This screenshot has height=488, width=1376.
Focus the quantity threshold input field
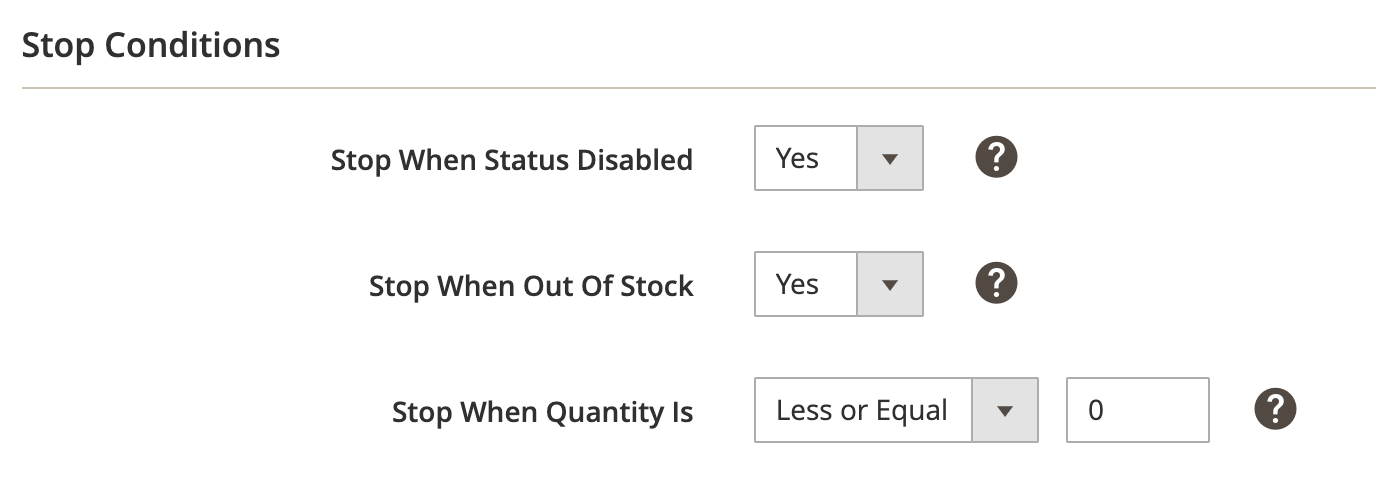click(1138, 410)
